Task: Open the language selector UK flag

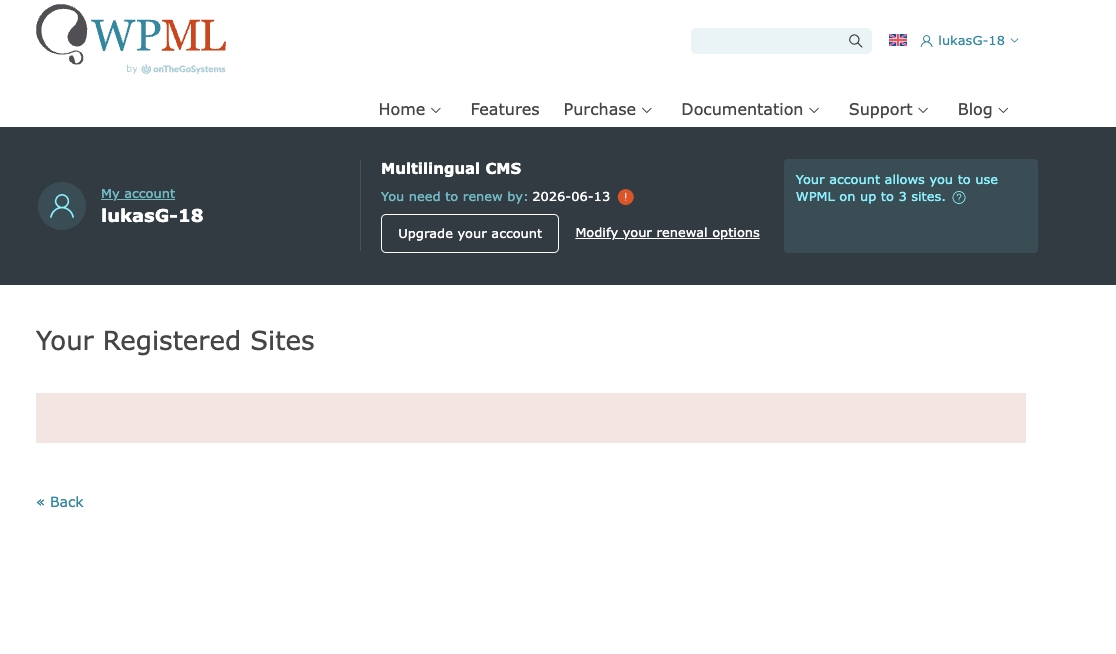Action: point(897,41)
